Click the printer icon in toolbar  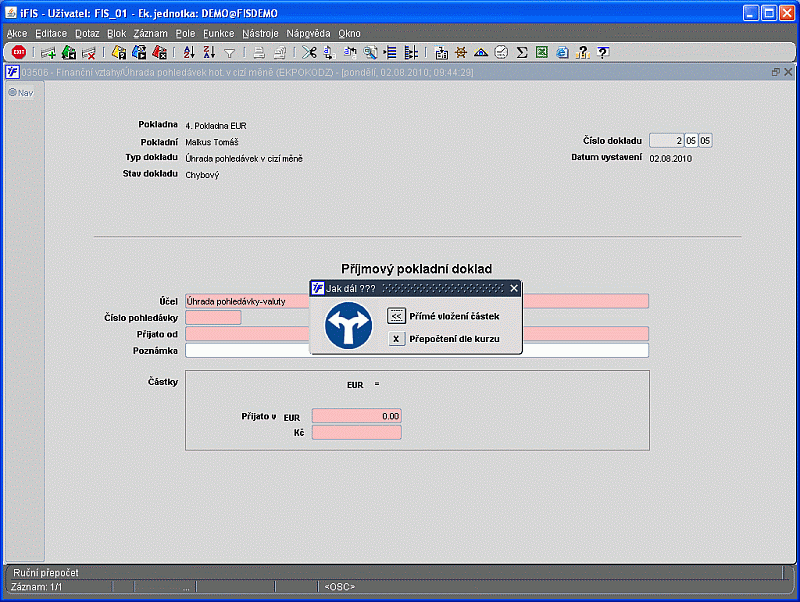click(x=258, y=52)
